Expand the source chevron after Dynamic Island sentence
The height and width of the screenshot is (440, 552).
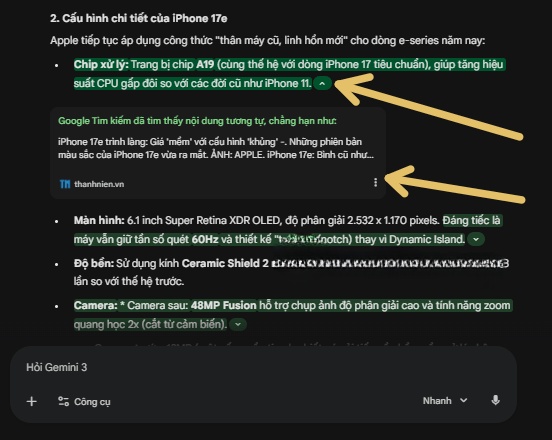click(476, 239)
